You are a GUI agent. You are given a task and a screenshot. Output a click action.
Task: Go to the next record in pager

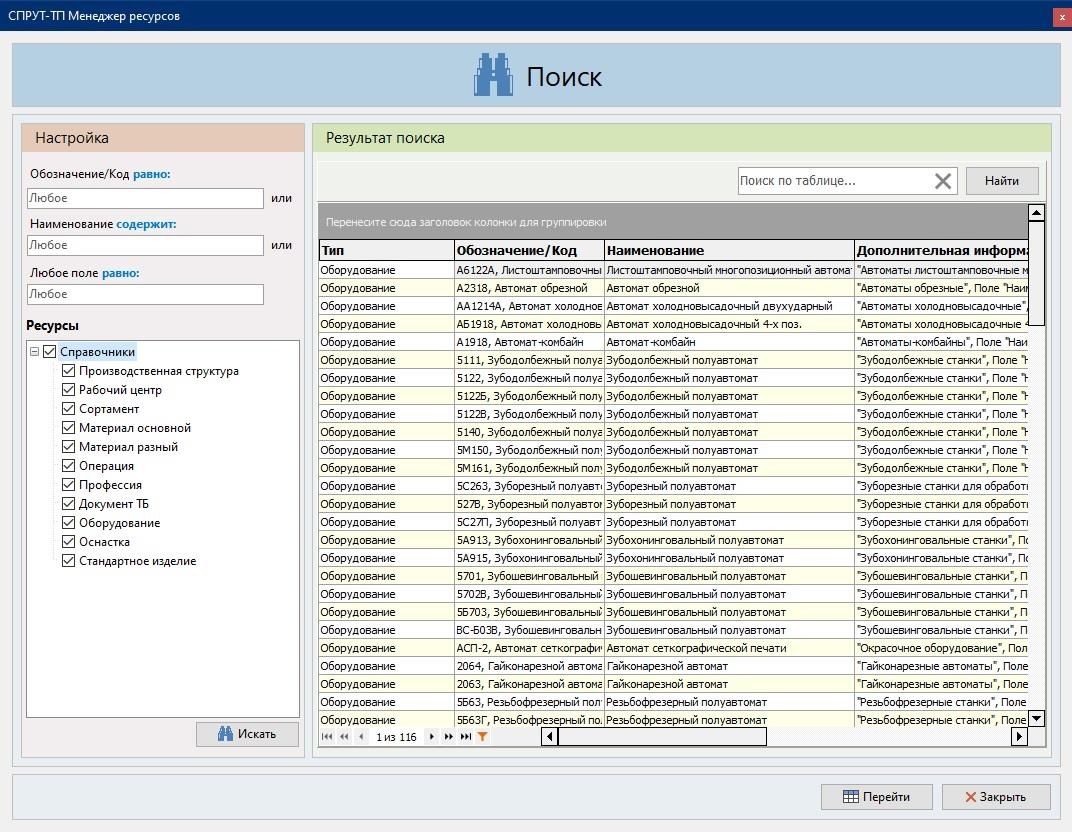(x=431, y=737)
